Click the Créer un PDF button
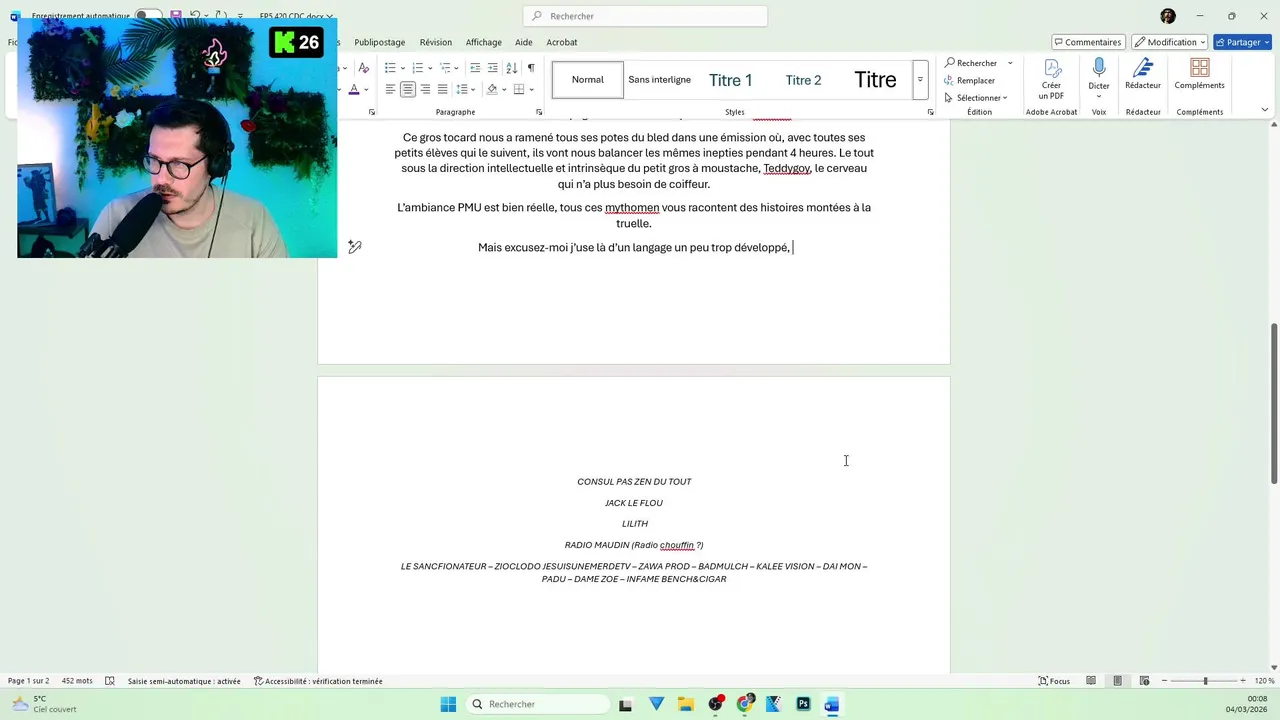1280x720 pixels. click(1051, 79)
